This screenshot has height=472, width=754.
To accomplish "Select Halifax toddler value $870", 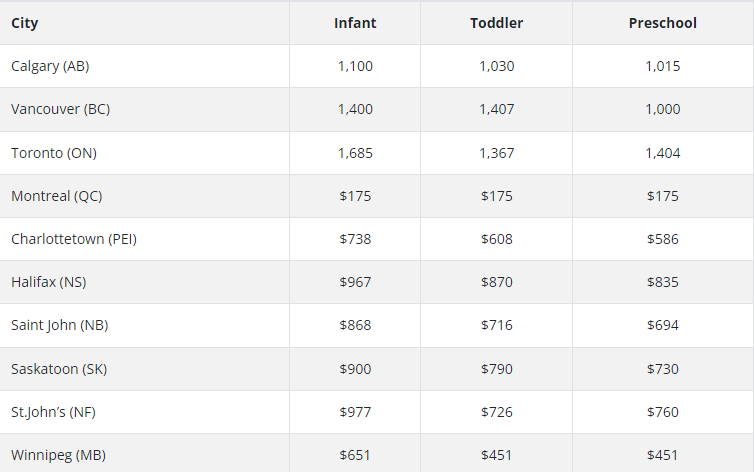I will [x=496, y=282].
